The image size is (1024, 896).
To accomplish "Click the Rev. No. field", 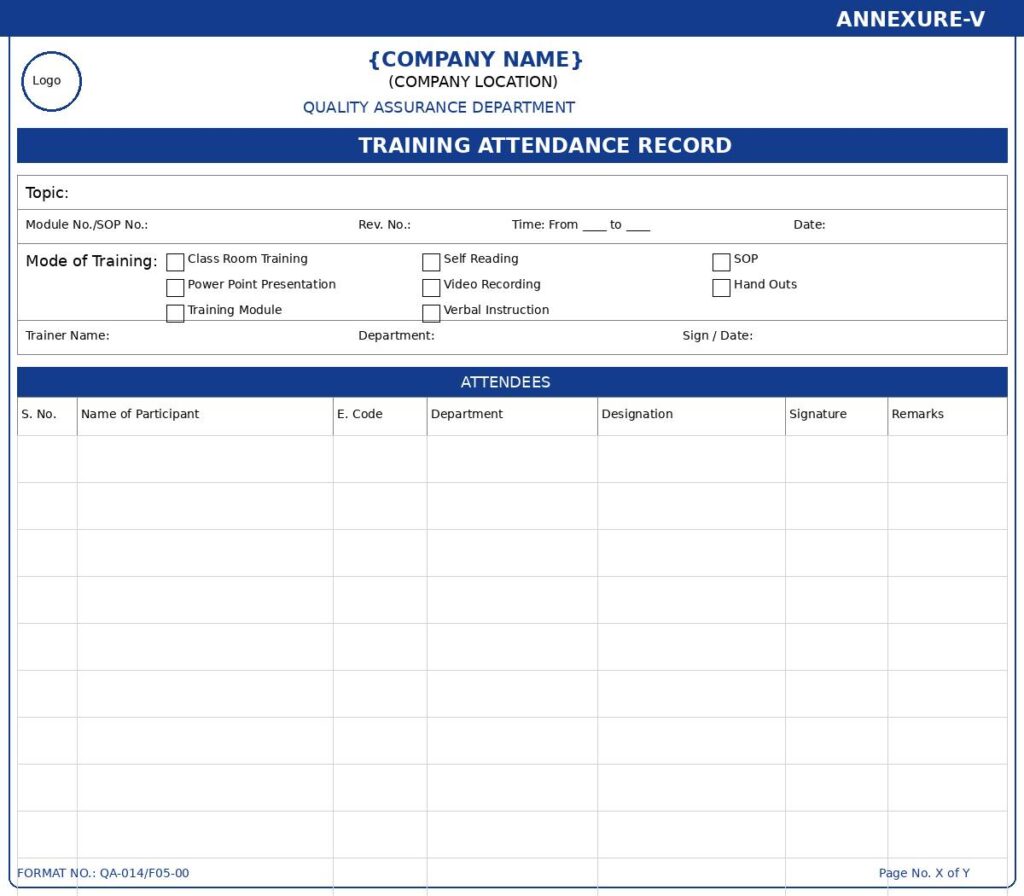I will tap(385, 225).
